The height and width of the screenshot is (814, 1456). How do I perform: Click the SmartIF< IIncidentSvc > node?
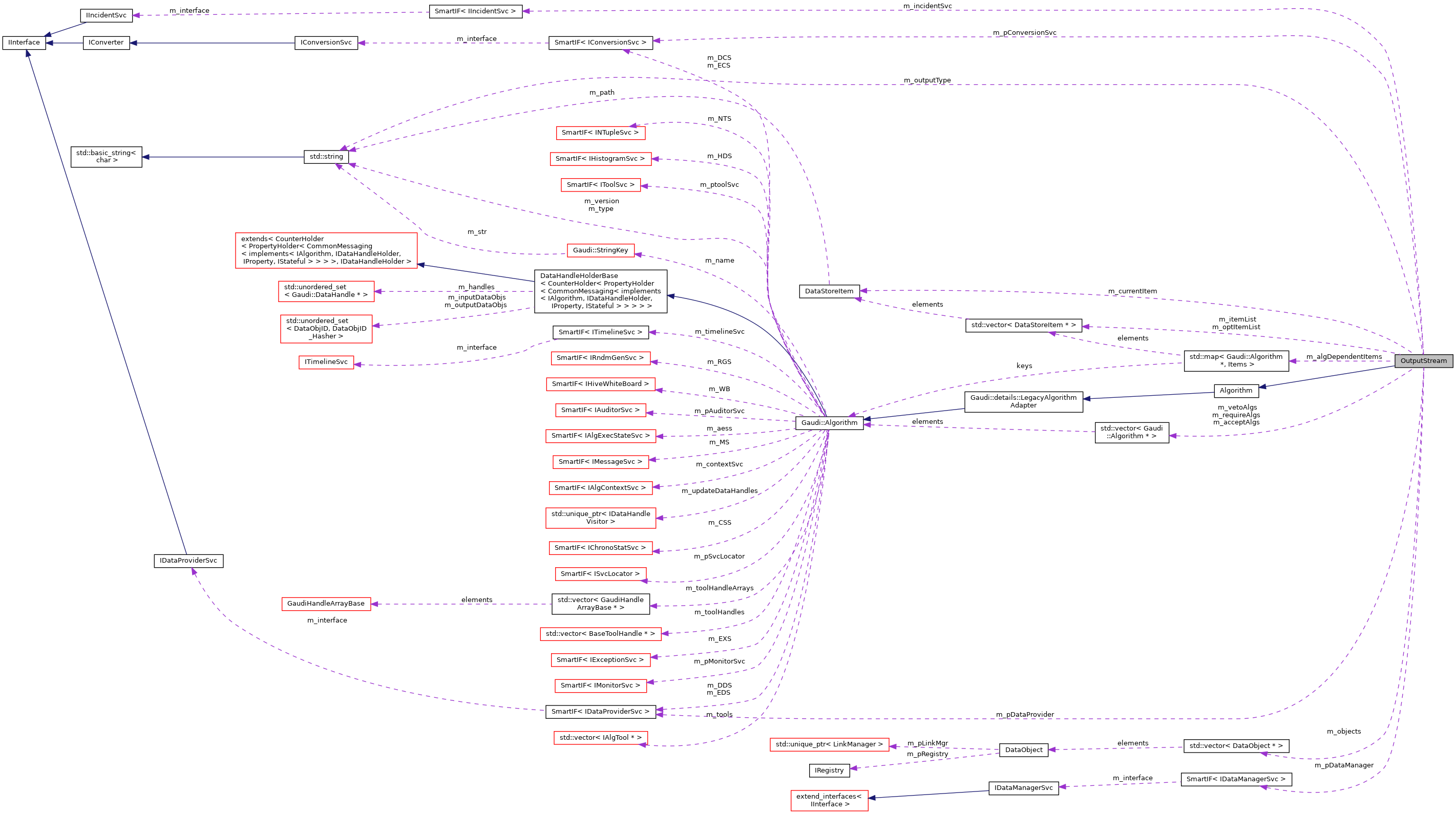pyautogui.click(x=475, y=11)
